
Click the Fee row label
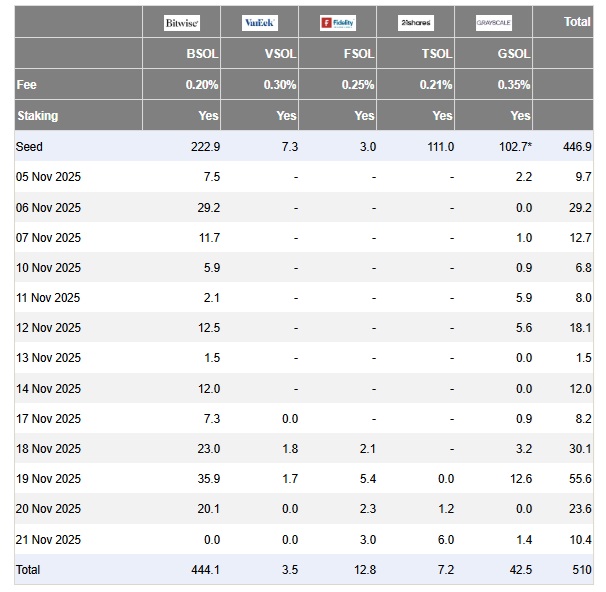pyautogui.click(x=27, y=85)
